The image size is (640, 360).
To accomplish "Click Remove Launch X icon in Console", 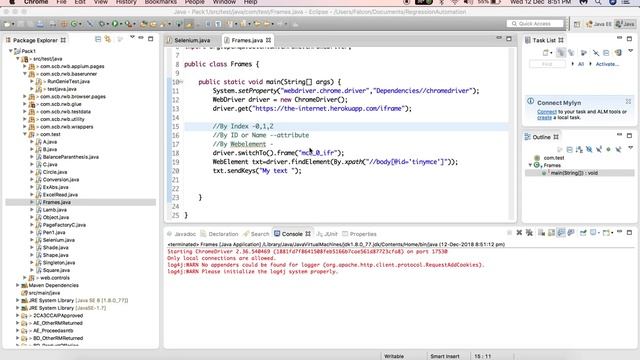I will click(x=519, y=233).
